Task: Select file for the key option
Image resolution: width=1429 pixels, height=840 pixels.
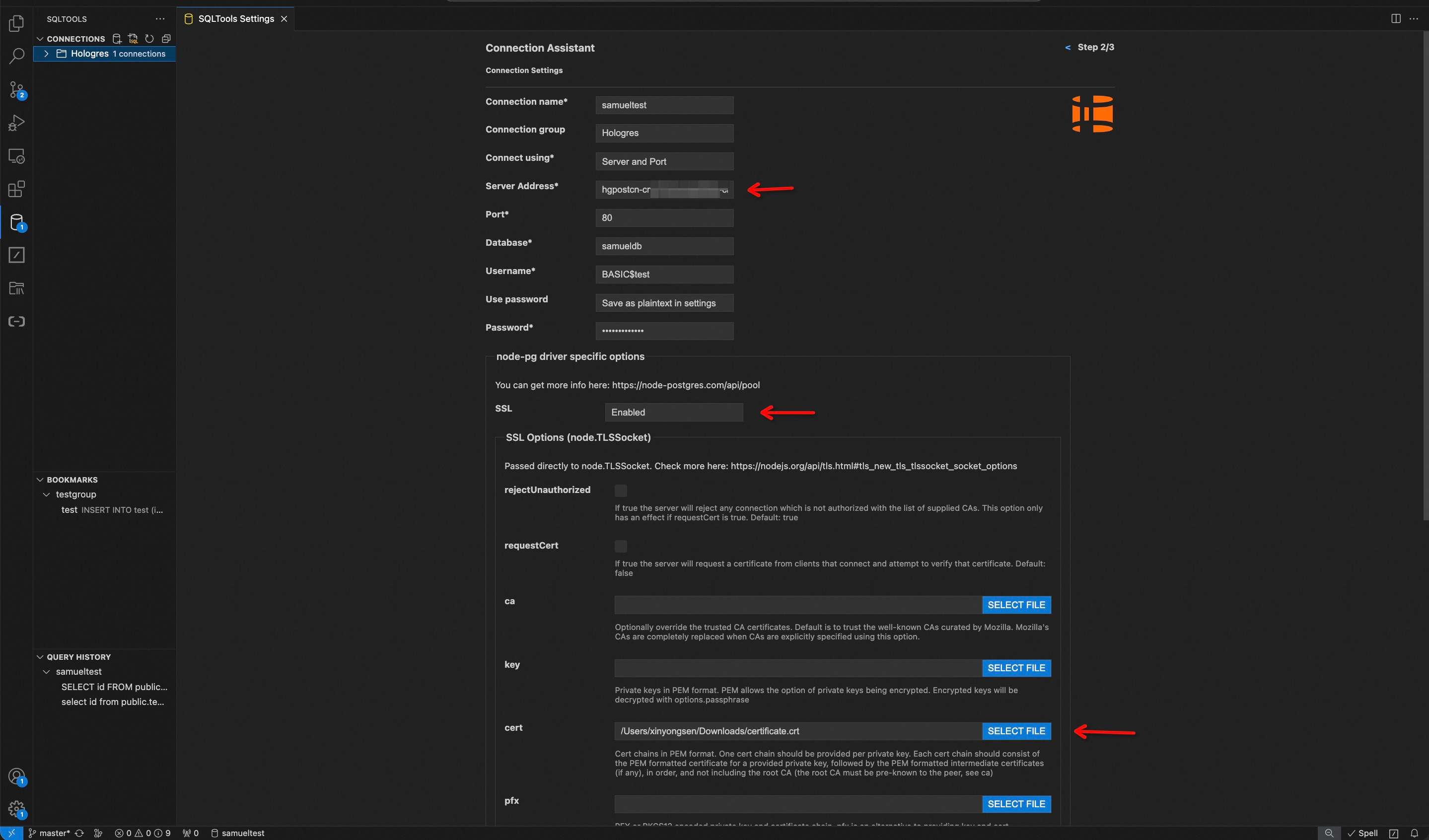Action: click(x=1016, y=668)
